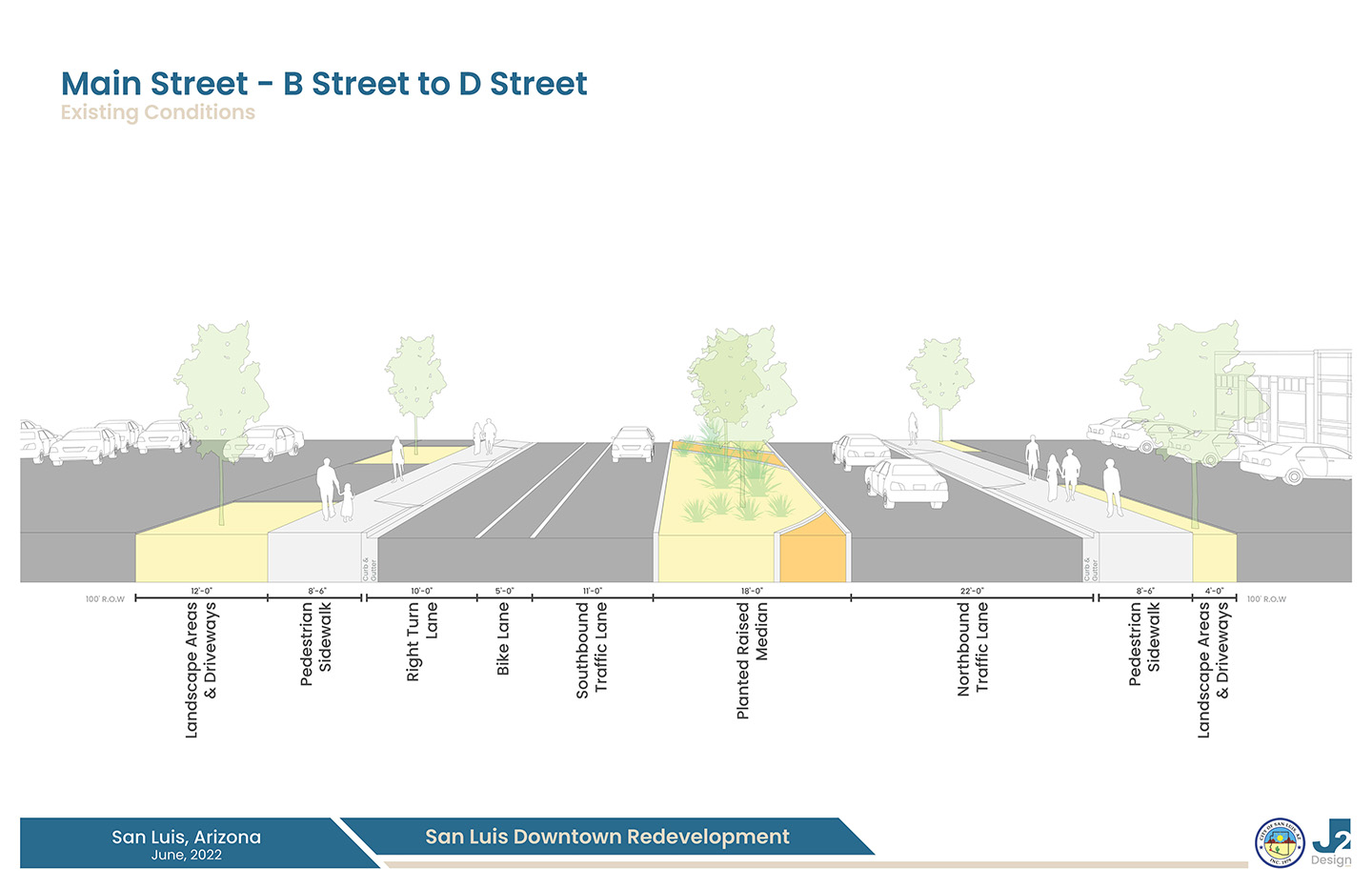Click the City of San Luis seal logo

1279,842
